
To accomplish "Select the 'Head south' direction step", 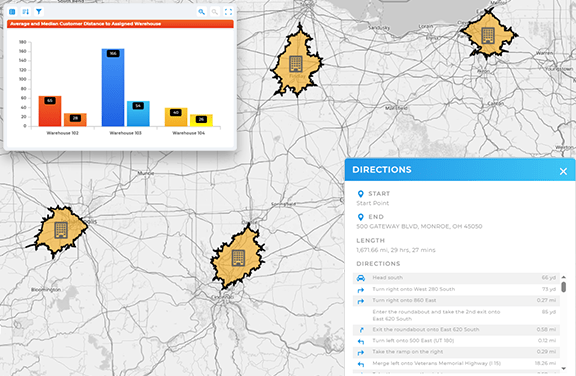I will (x=456, y=278).
